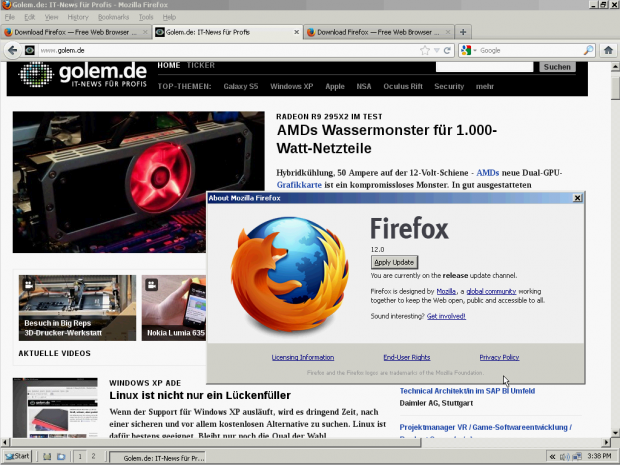This screenshot has width=620, height=465.
Task: Click the page's vertical scrollbar down arrow
Action: [x=615, y=433]
